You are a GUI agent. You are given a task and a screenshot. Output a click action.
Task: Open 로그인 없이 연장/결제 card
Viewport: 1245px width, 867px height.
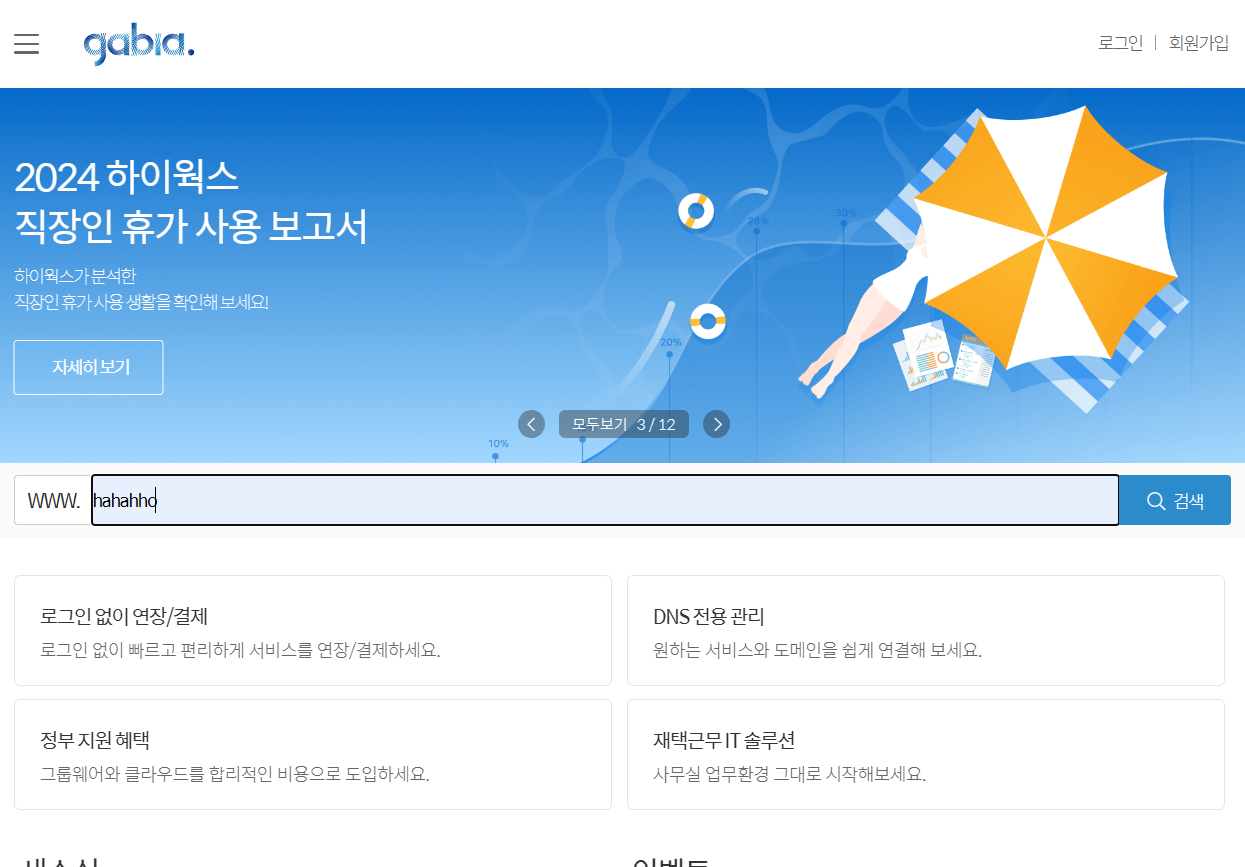pyautogui.click(x=313, y=630)
